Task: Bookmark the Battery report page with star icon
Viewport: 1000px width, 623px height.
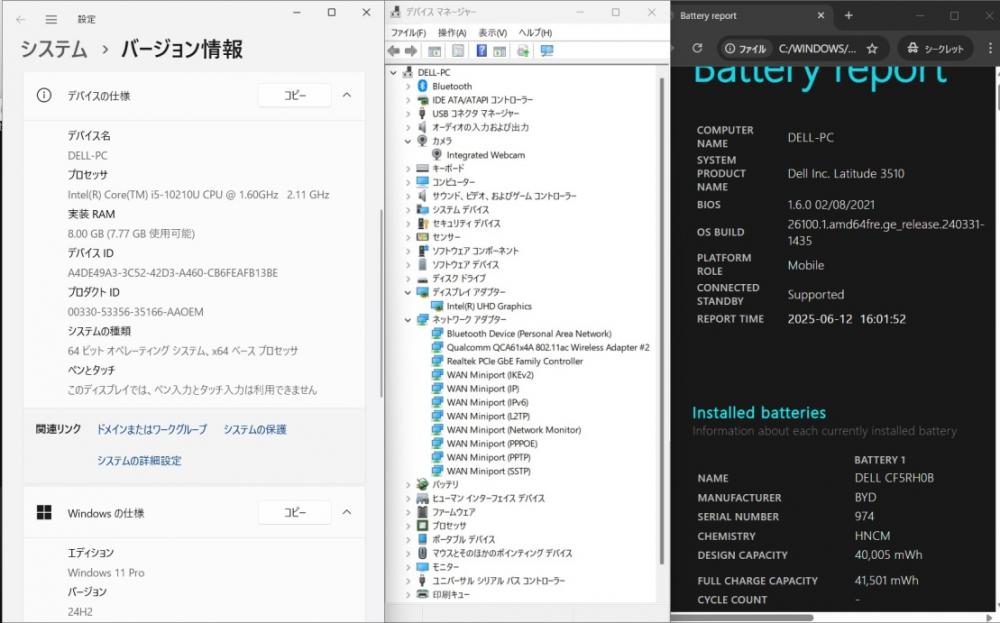Action: click(x=872, y=48)
